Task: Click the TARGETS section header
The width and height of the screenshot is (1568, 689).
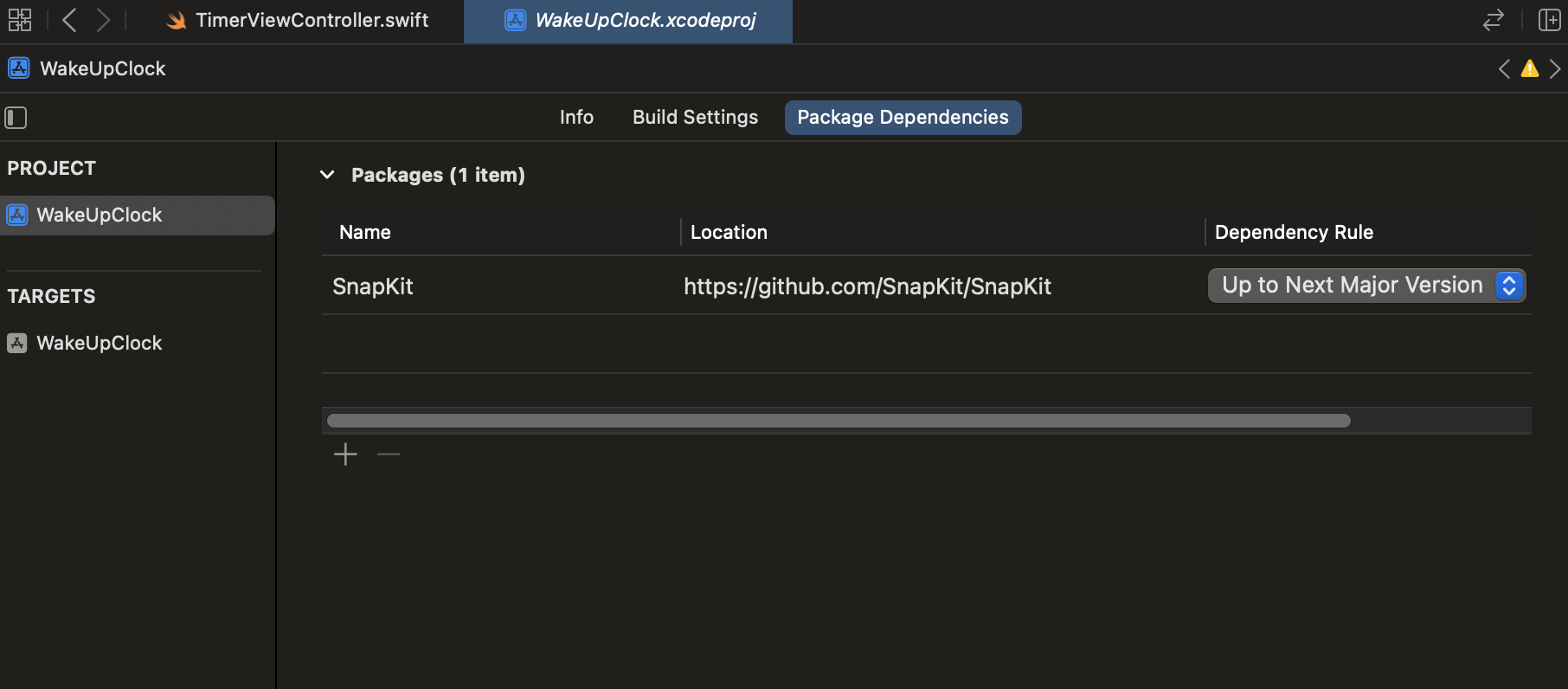Action: click(x=52, y=296)
